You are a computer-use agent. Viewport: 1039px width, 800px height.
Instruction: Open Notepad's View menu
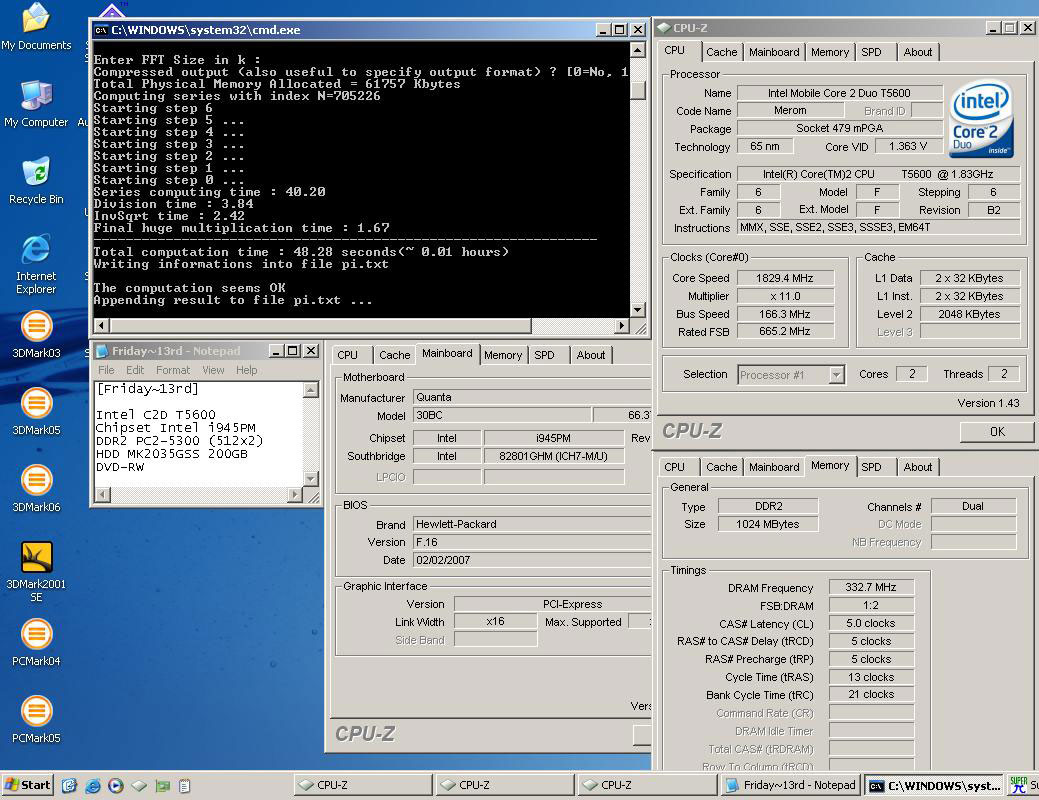(x=213, y=370)
